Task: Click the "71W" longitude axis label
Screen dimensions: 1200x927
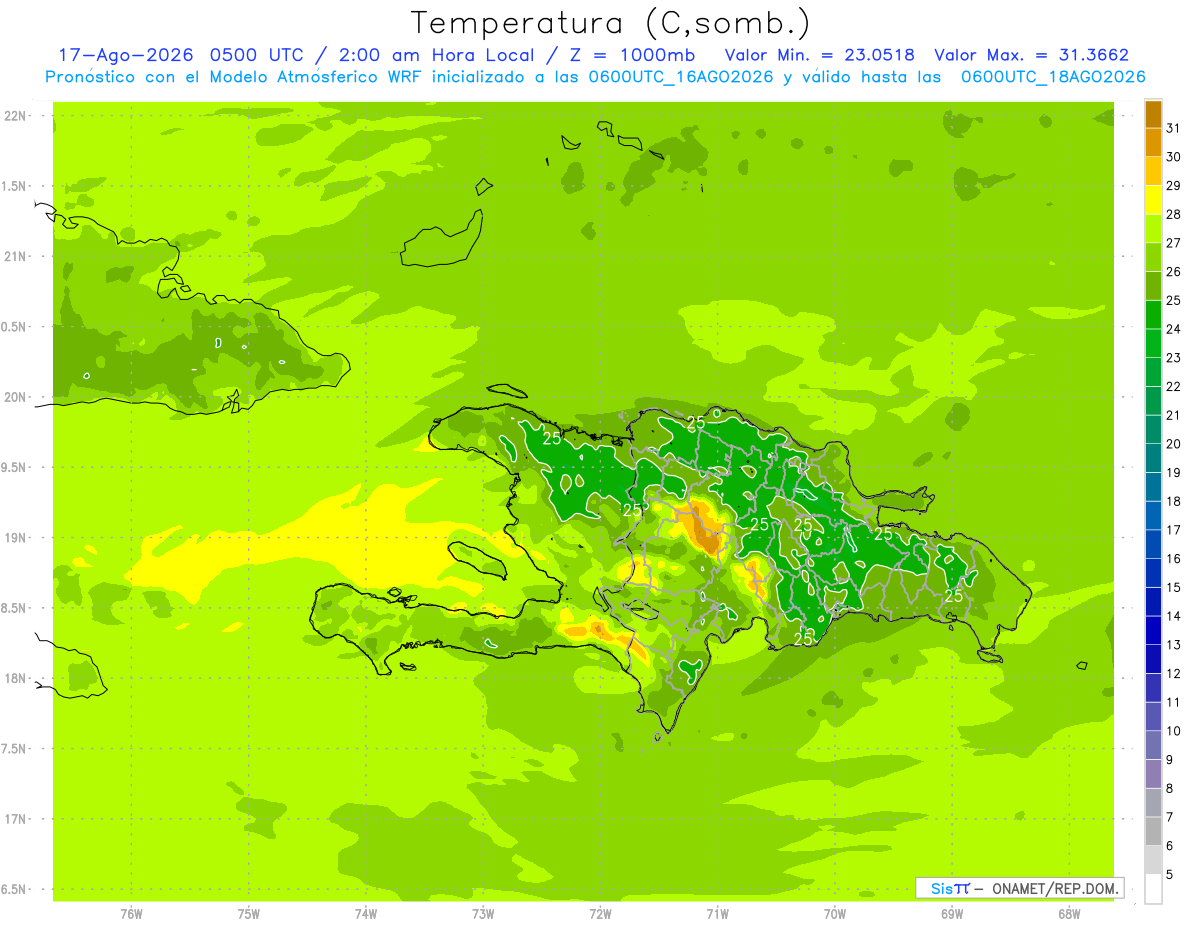Action: [x=717, y=914]
